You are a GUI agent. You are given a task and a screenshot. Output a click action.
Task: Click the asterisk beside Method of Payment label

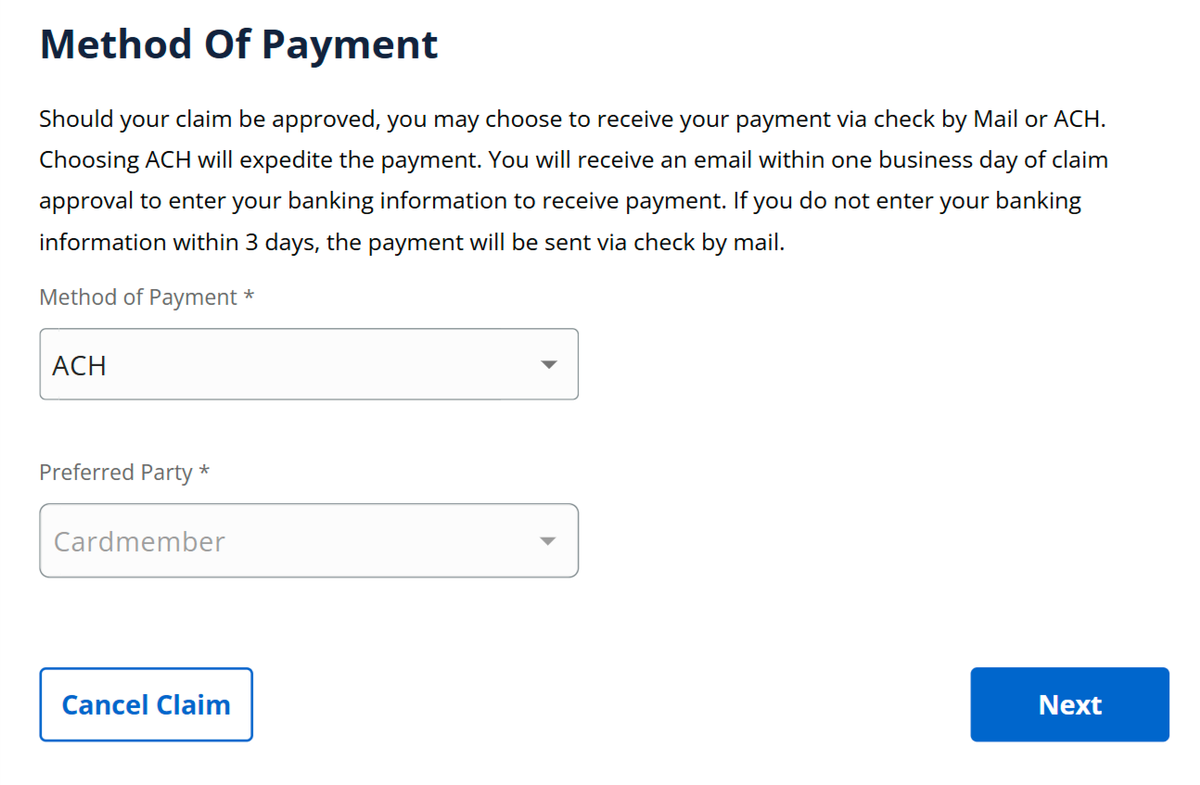coord(248,298)
